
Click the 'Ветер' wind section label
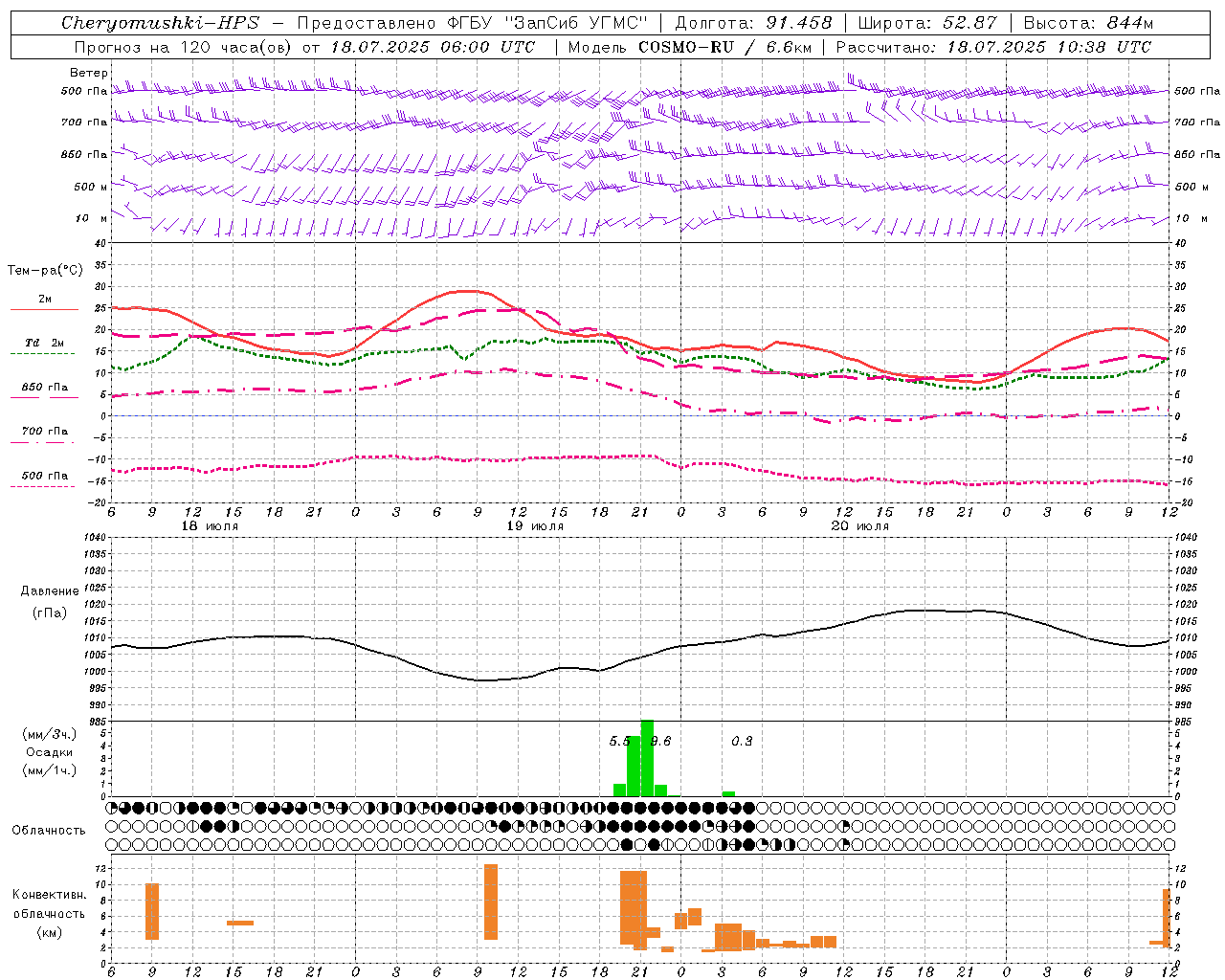click(88, 73)
